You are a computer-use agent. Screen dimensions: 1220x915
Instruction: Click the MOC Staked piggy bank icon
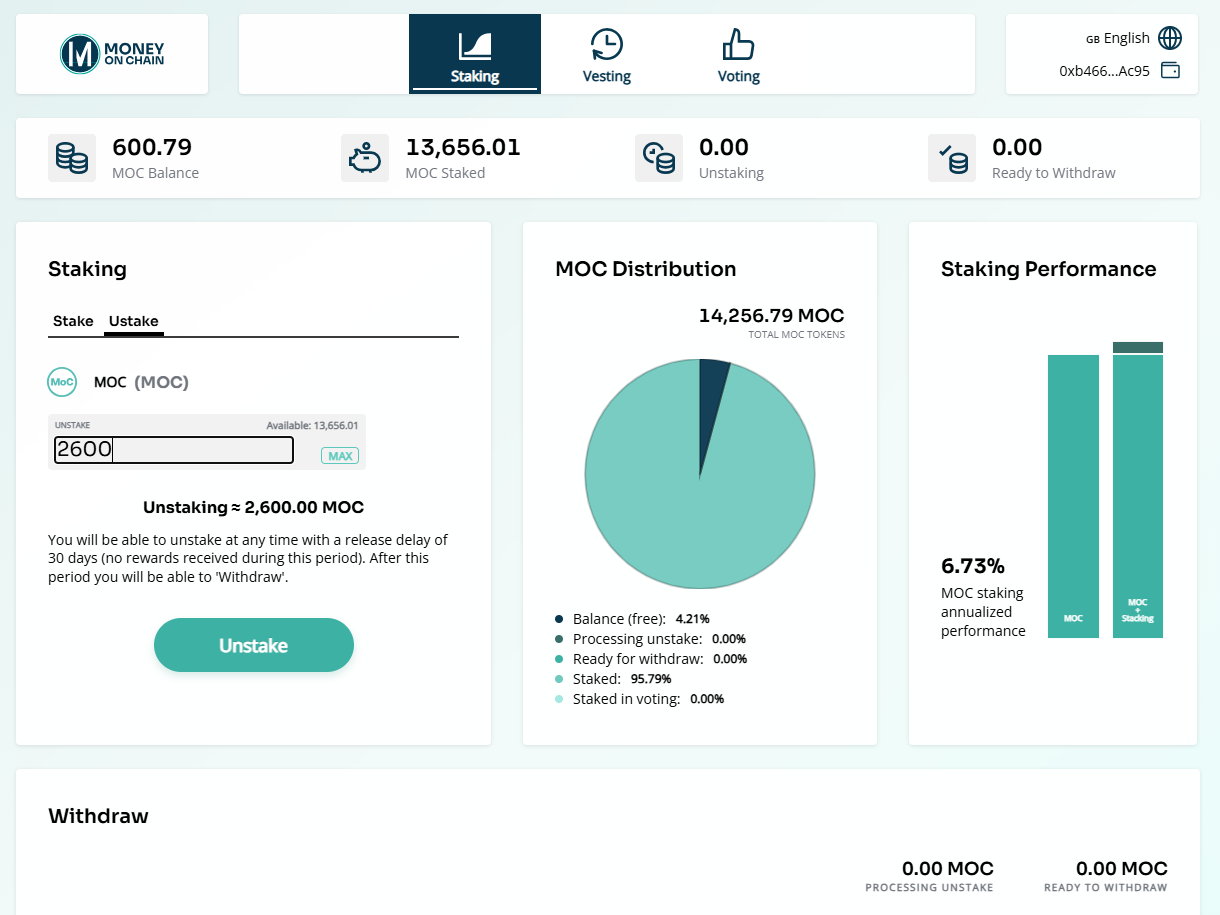point(365,158)
